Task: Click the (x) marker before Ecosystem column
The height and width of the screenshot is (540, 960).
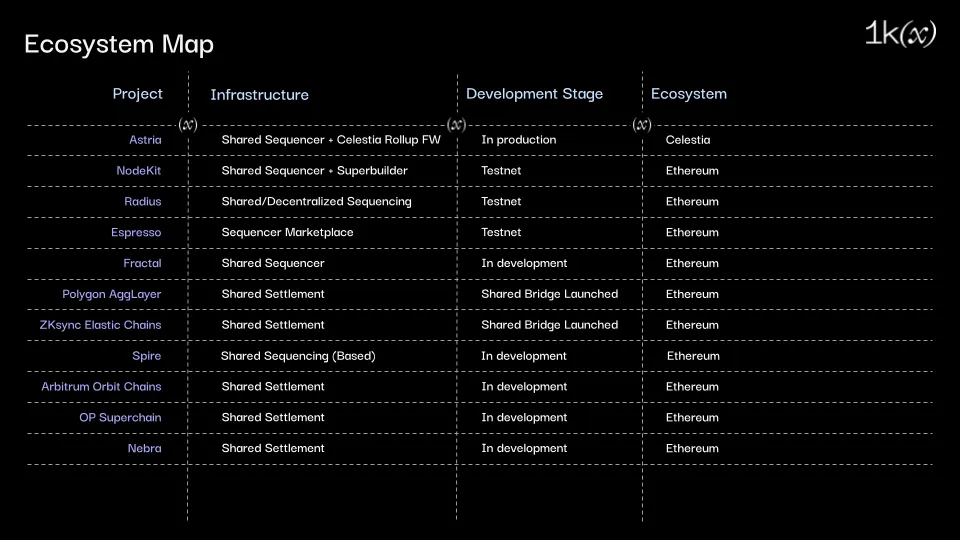Action: [x=642, y=125]
